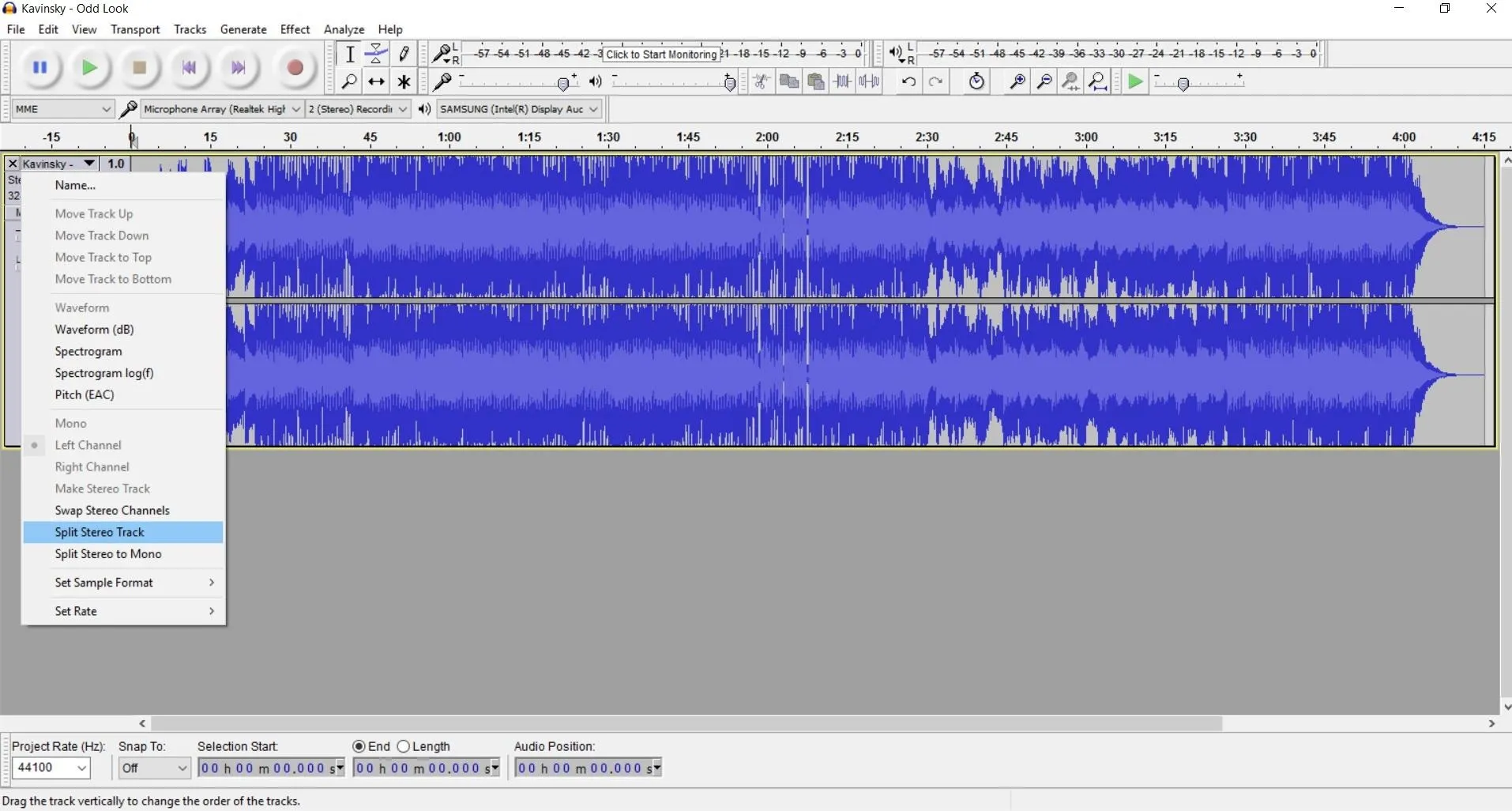Click Fit Selection zoom icon
The image size is (1512, 811).
(1072, 81)
